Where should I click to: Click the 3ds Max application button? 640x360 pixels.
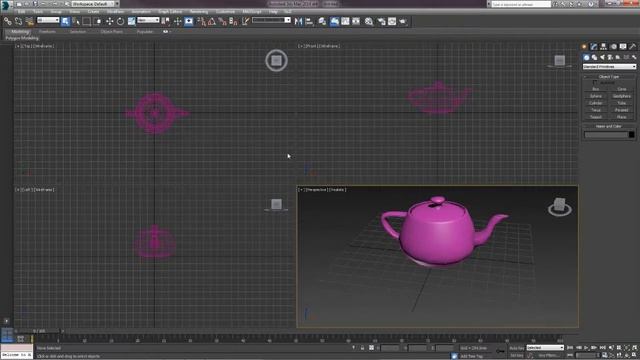(x=6, y=4)
